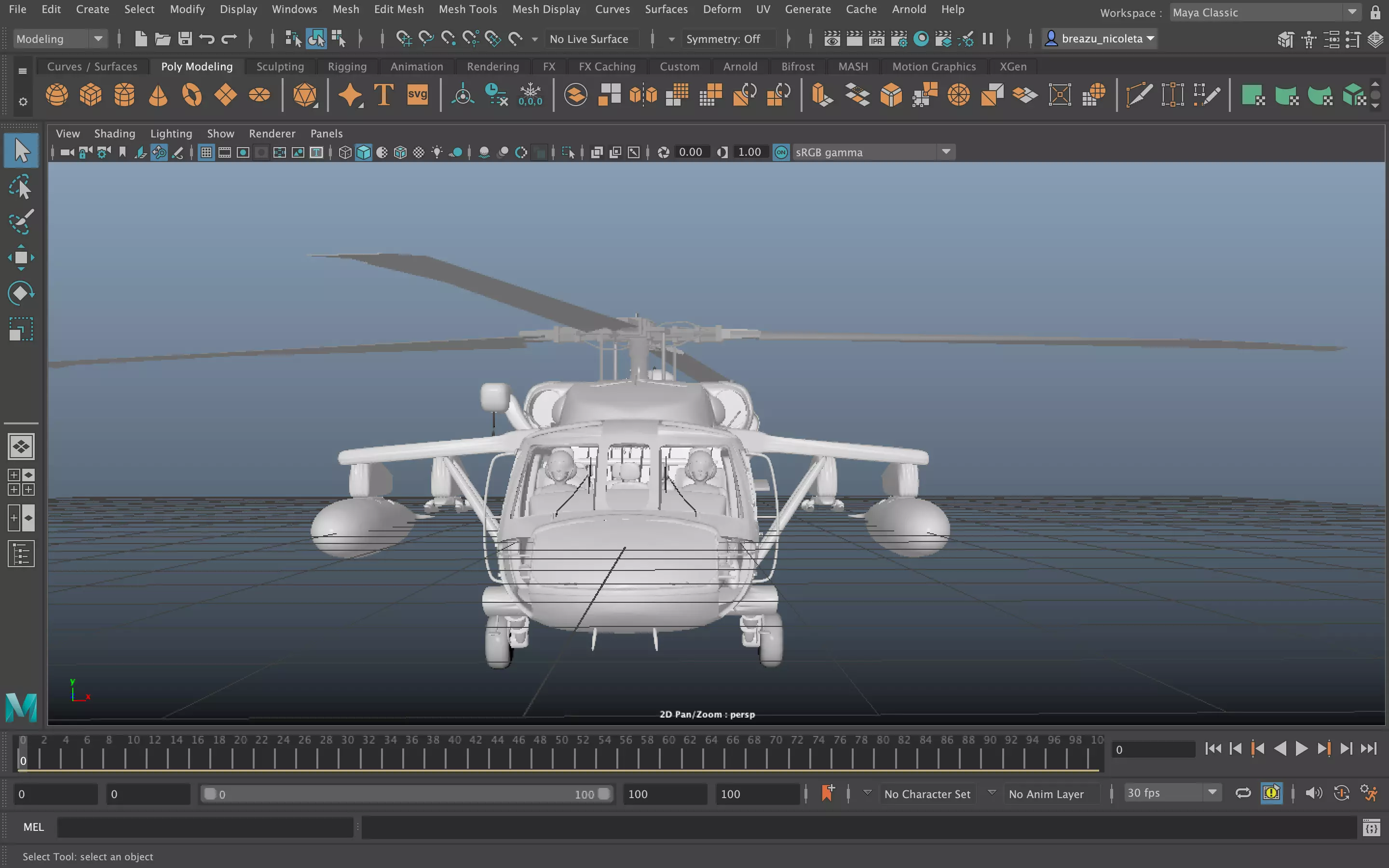
Task: Select the Move tool in toolbox
Action: (x=21, y=258)
